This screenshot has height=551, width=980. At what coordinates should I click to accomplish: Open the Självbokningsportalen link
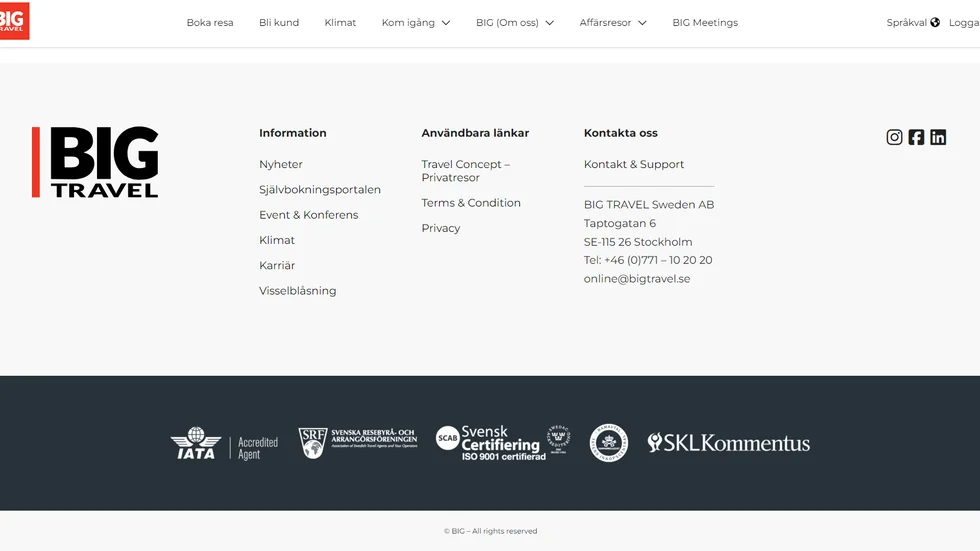pos(319,189)
